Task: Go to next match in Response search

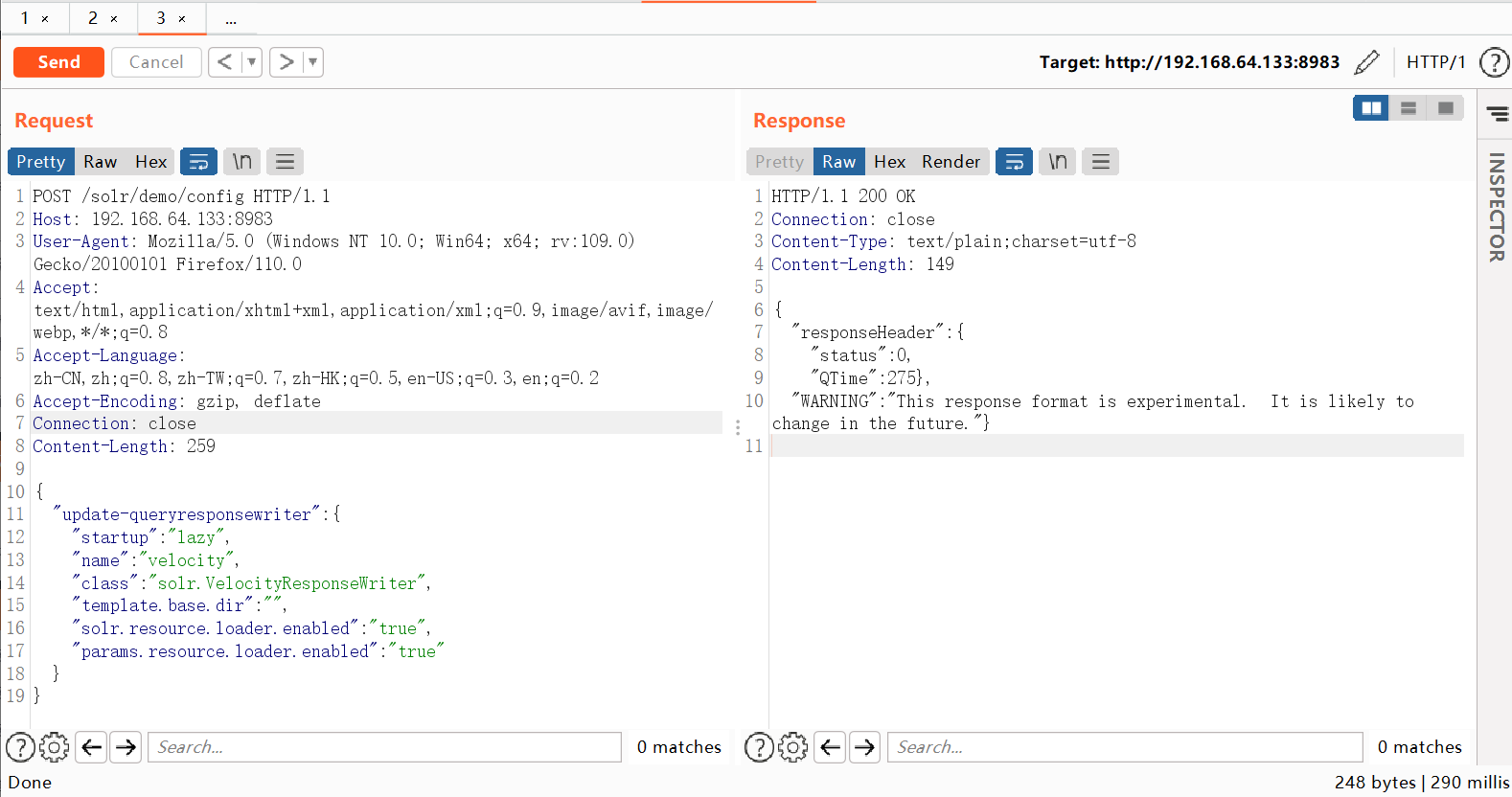Action: click(x=865, y=747)
